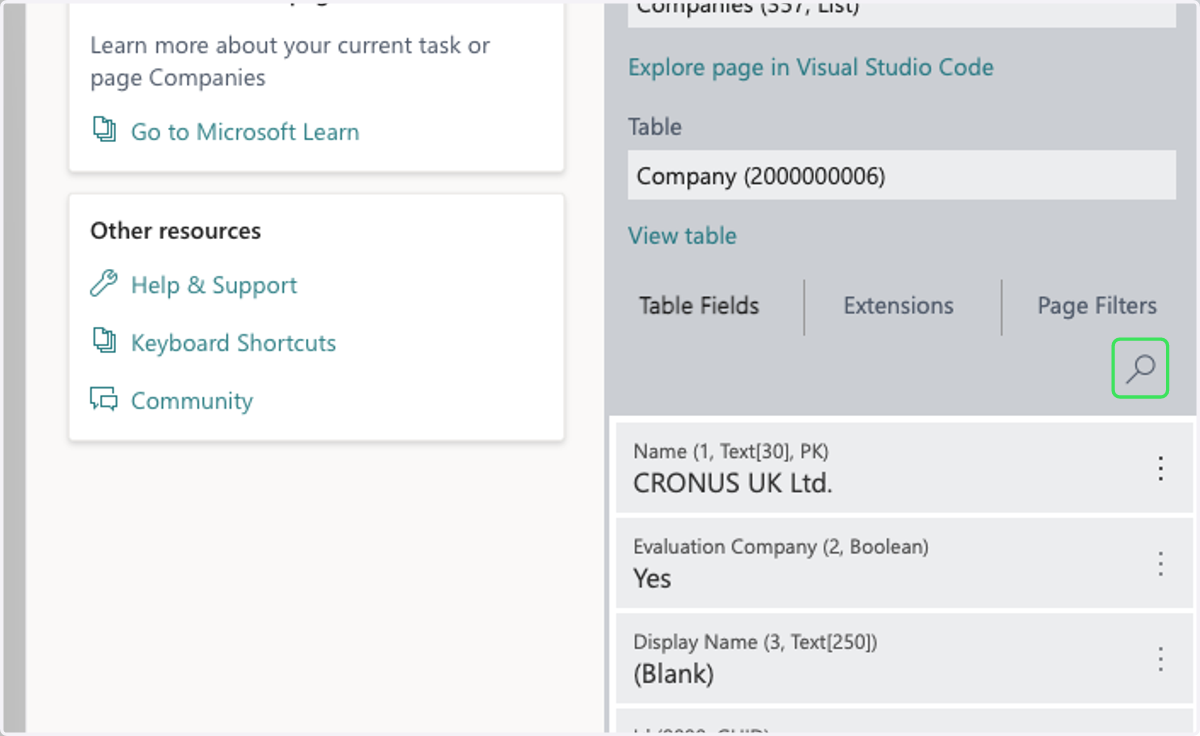Open the three-dot menu for Evaluation Company
The image size is (1200, 736).
[1160, 563]
